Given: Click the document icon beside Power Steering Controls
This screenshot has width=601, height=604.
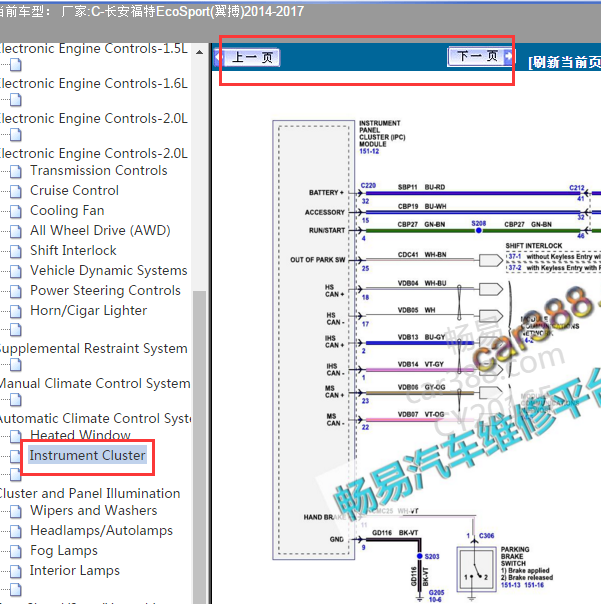Looking at the screenshot, I should tap(16, 292).
